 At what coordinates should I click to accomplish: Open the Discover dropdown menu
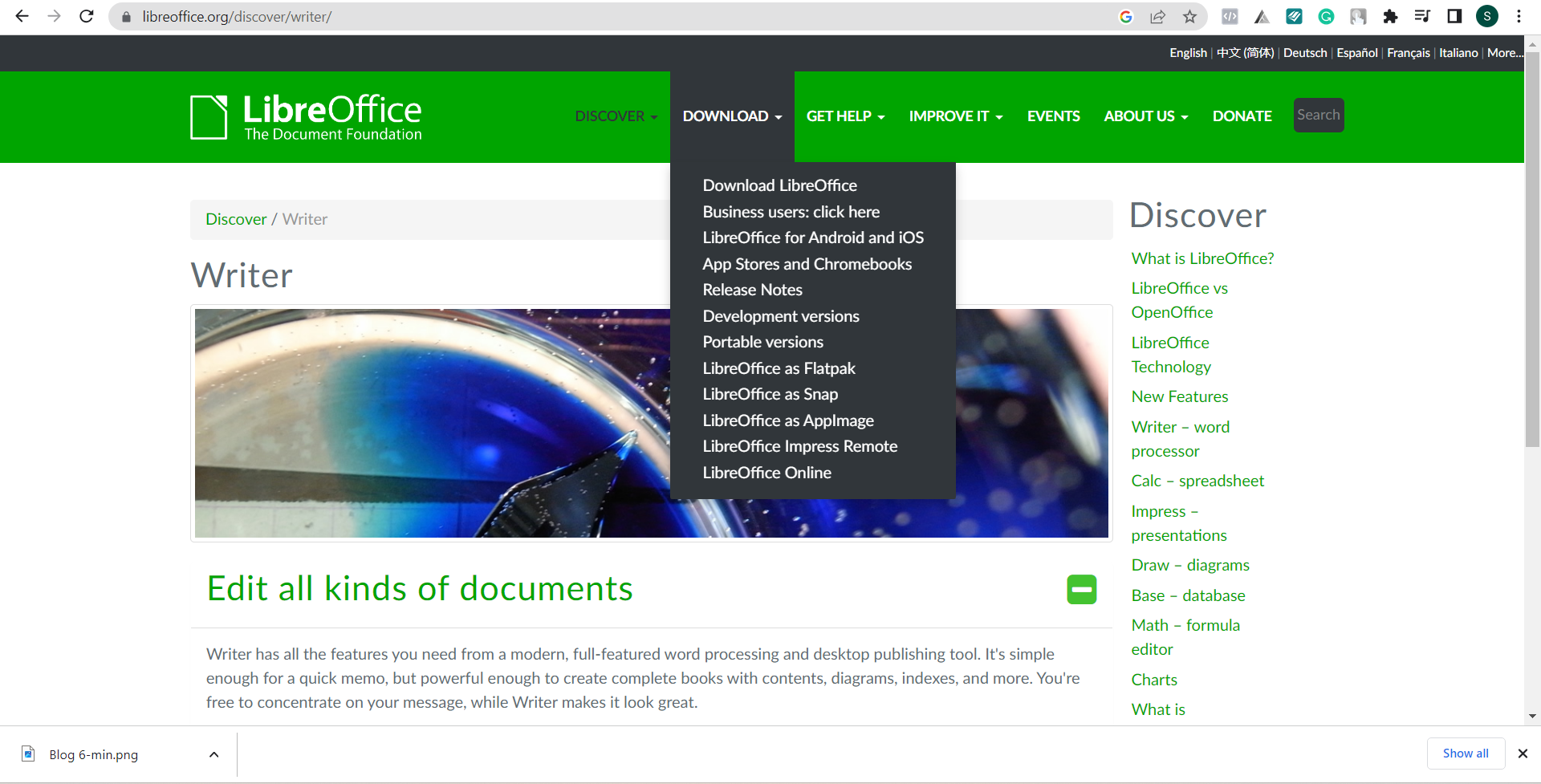pyautogui.click(x=616, y=116)
